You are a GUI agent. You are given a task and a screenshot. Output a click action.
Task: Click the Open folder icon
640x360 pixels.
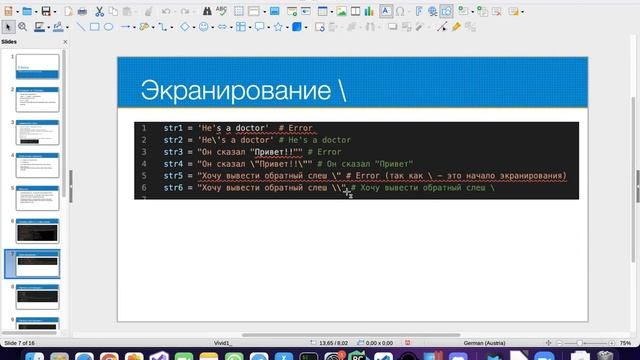point(27,11)
